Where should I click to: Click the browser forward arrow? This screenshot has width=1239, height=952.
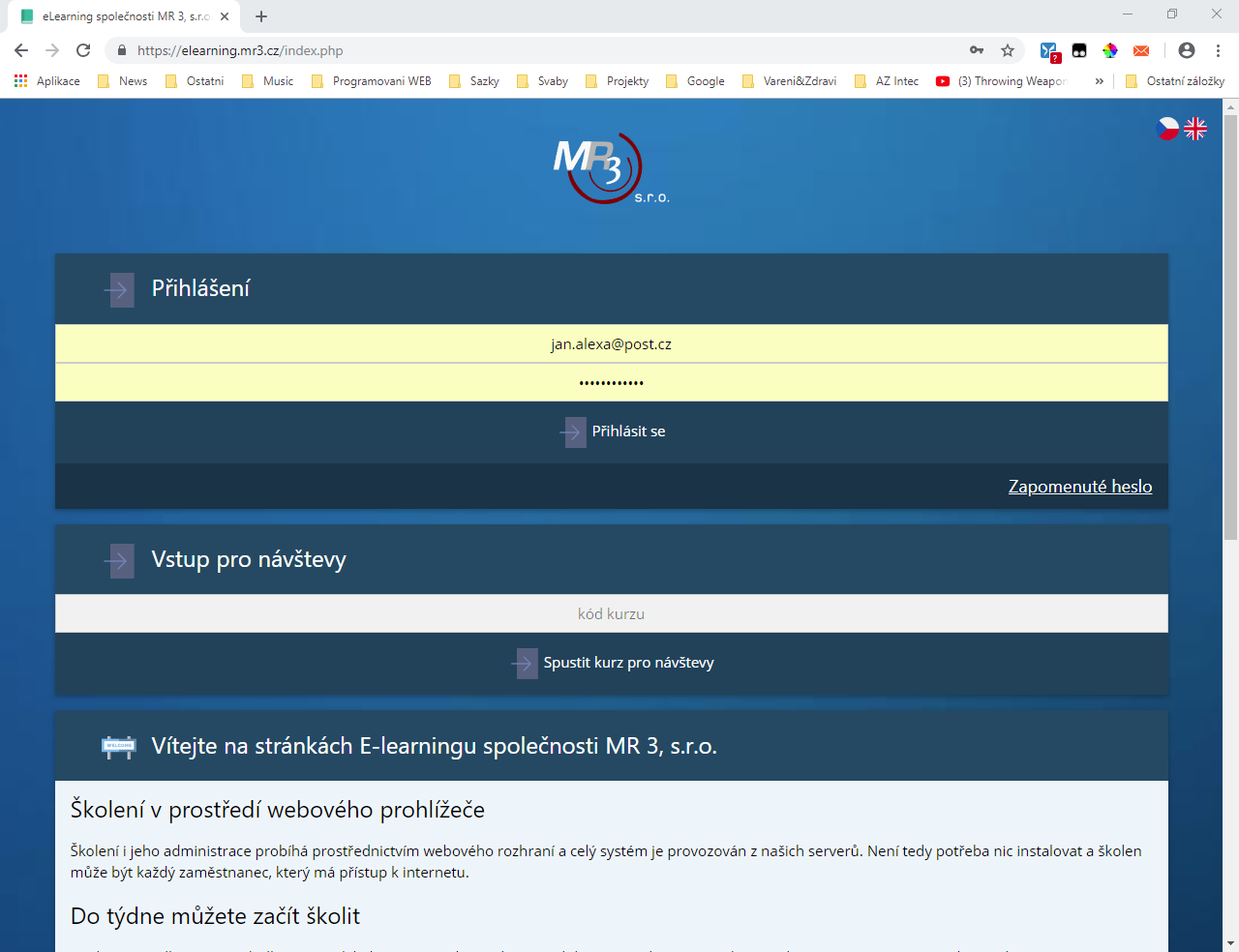click(x=52, y=50)
